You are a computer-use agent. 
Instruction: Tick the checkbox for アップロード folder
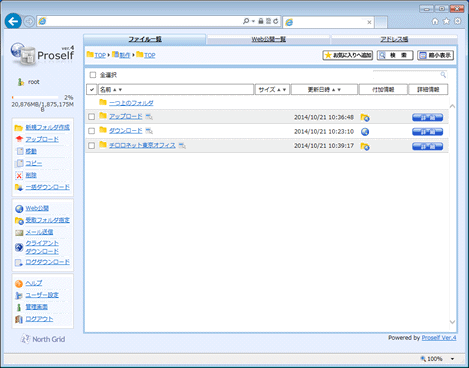click(91, 117)
